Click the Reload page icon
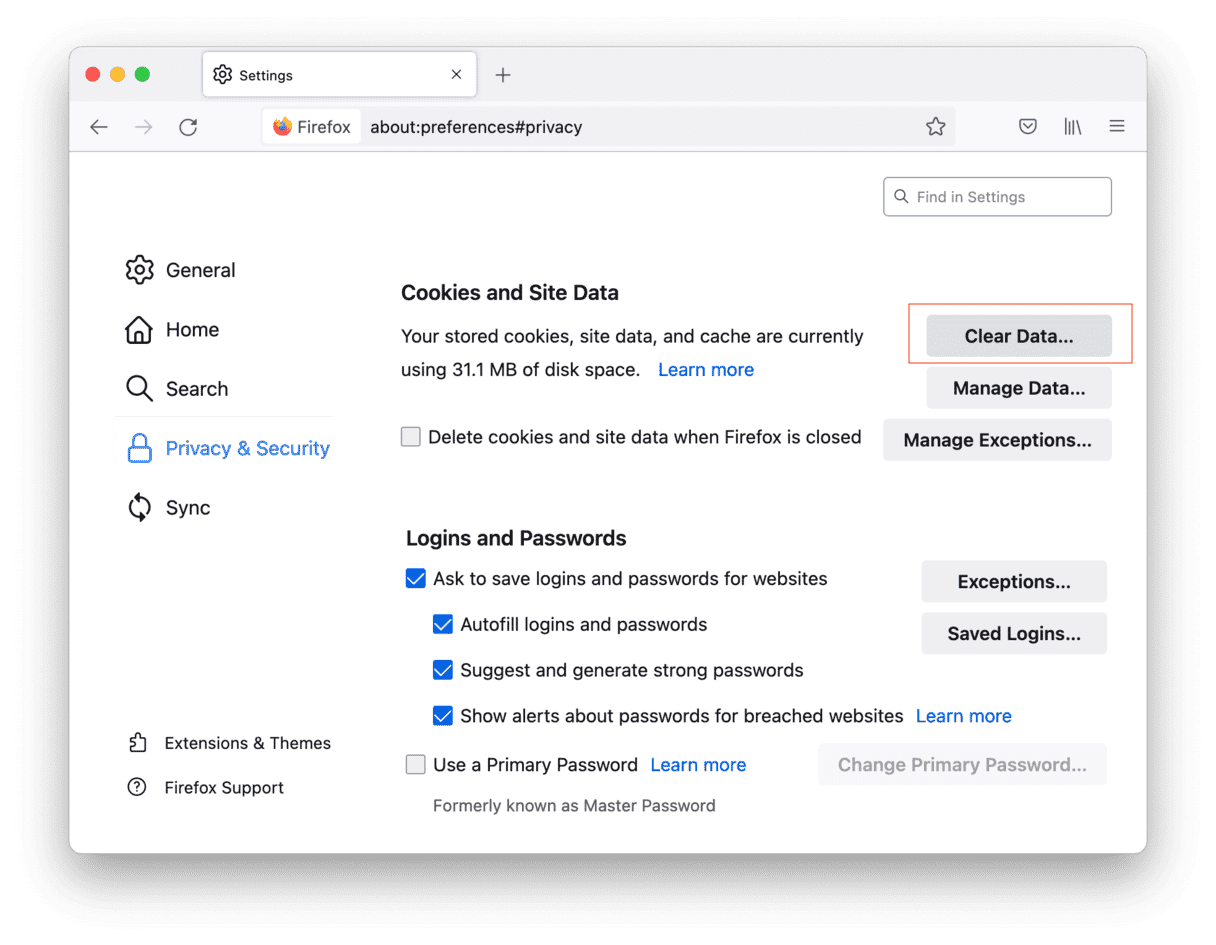Screen dimensions: 1216x945 (x=188, y=127)
